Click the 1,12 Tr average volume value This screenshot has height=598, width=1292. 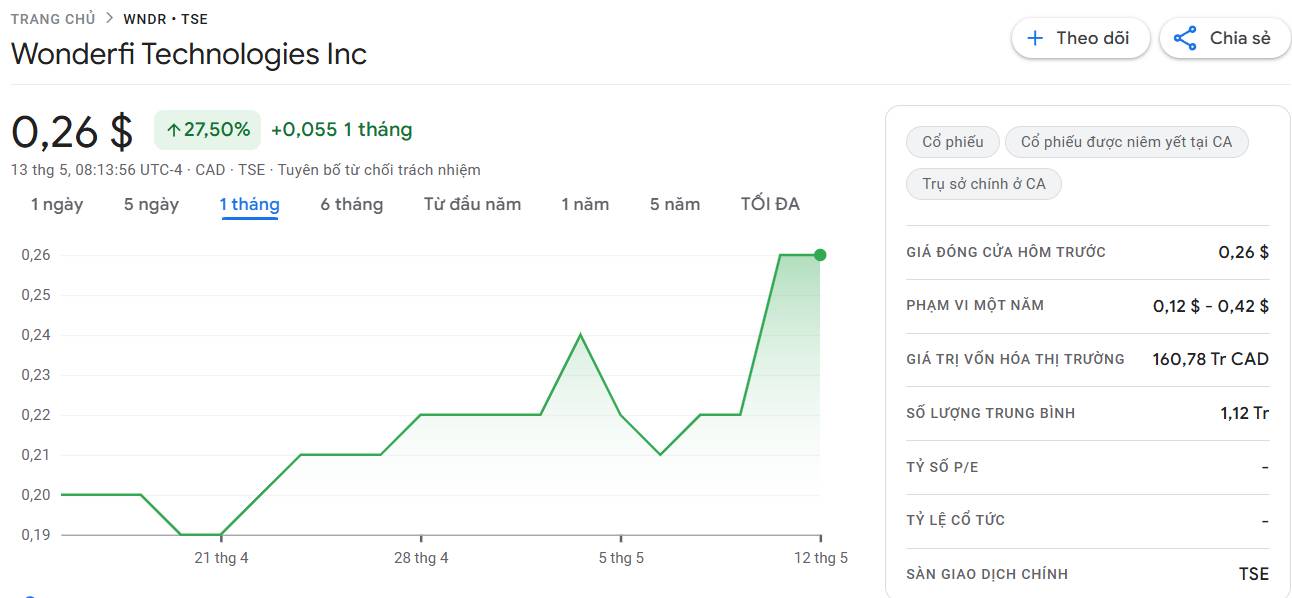tap(1244, 413)
